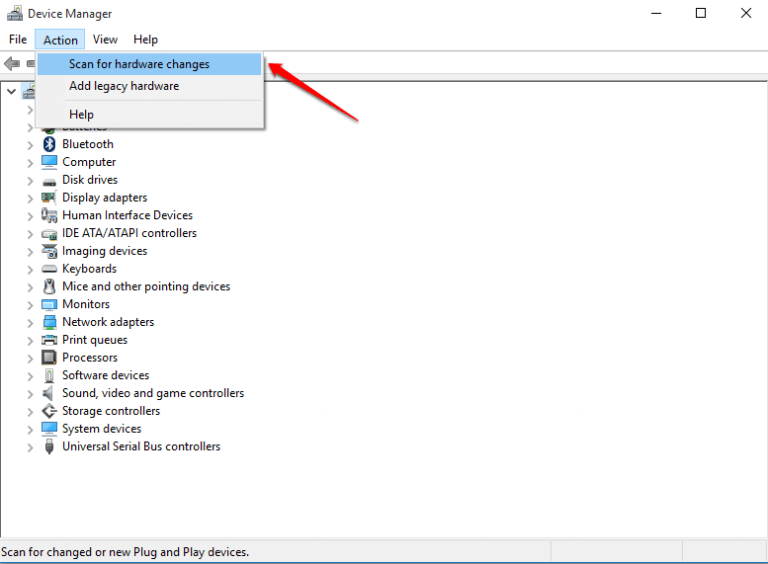Click the Universal Serial Bus controllers icon
The width and height of the screenshot is (768, 564).
49,446
